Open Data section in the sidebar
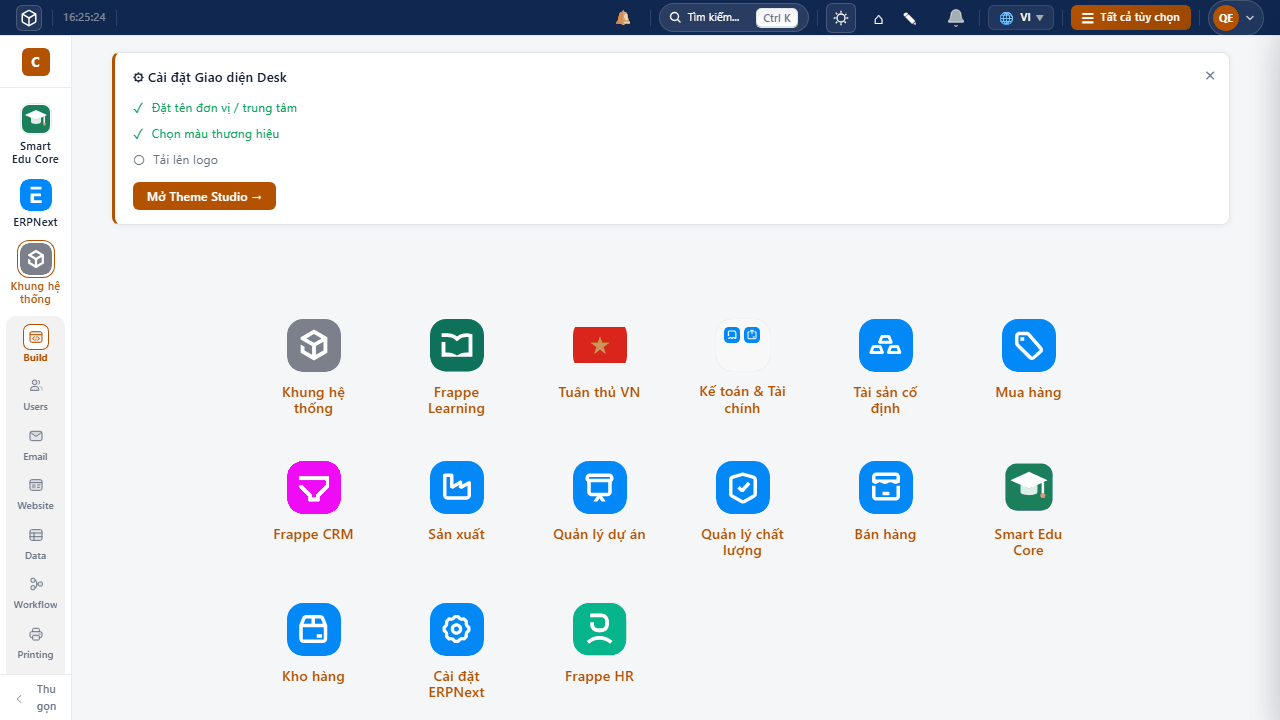The height and width of the screenshot is (720, 1280). (36, 544)
